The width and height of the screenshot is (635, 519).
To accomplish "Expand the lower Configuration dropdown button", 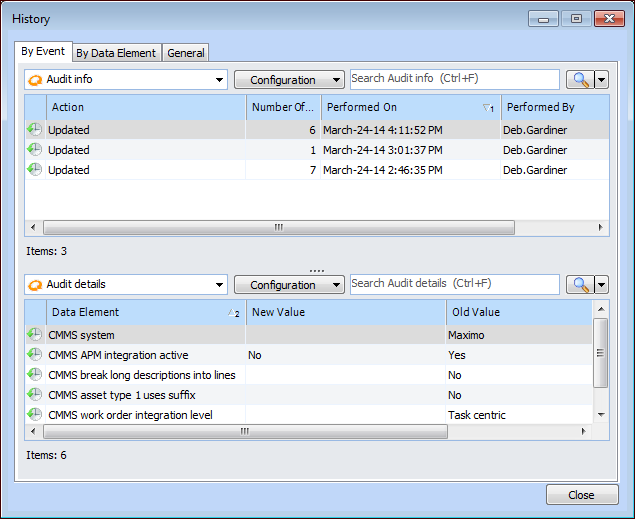I will click(289, 285).
